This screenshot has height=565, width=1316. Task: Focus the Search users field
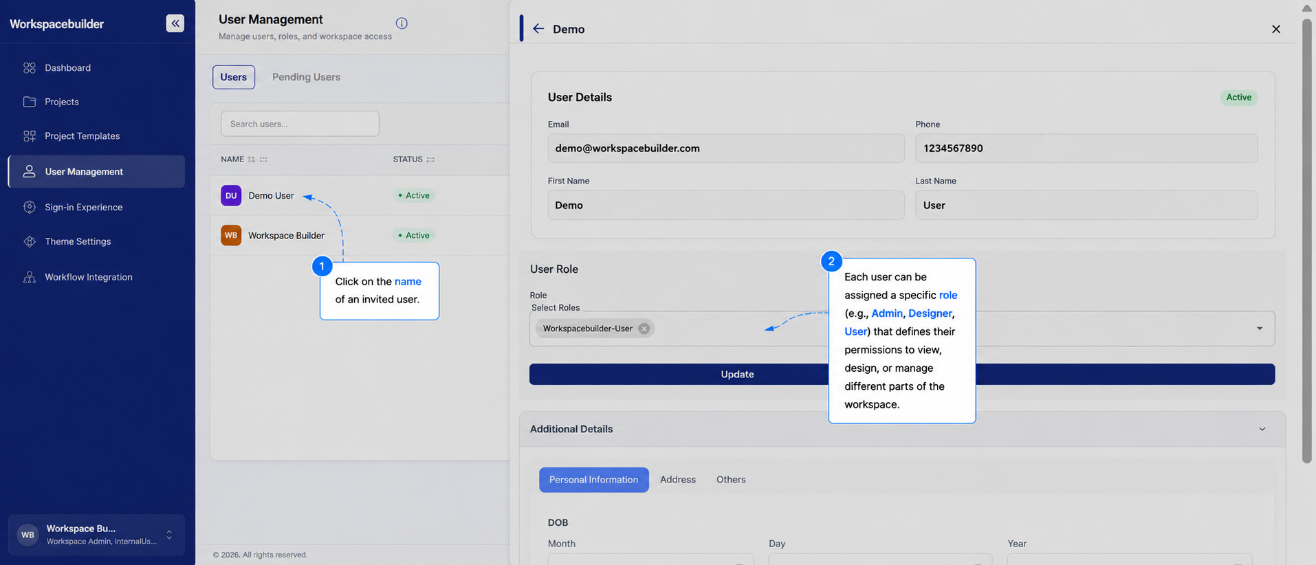[300, 124]
